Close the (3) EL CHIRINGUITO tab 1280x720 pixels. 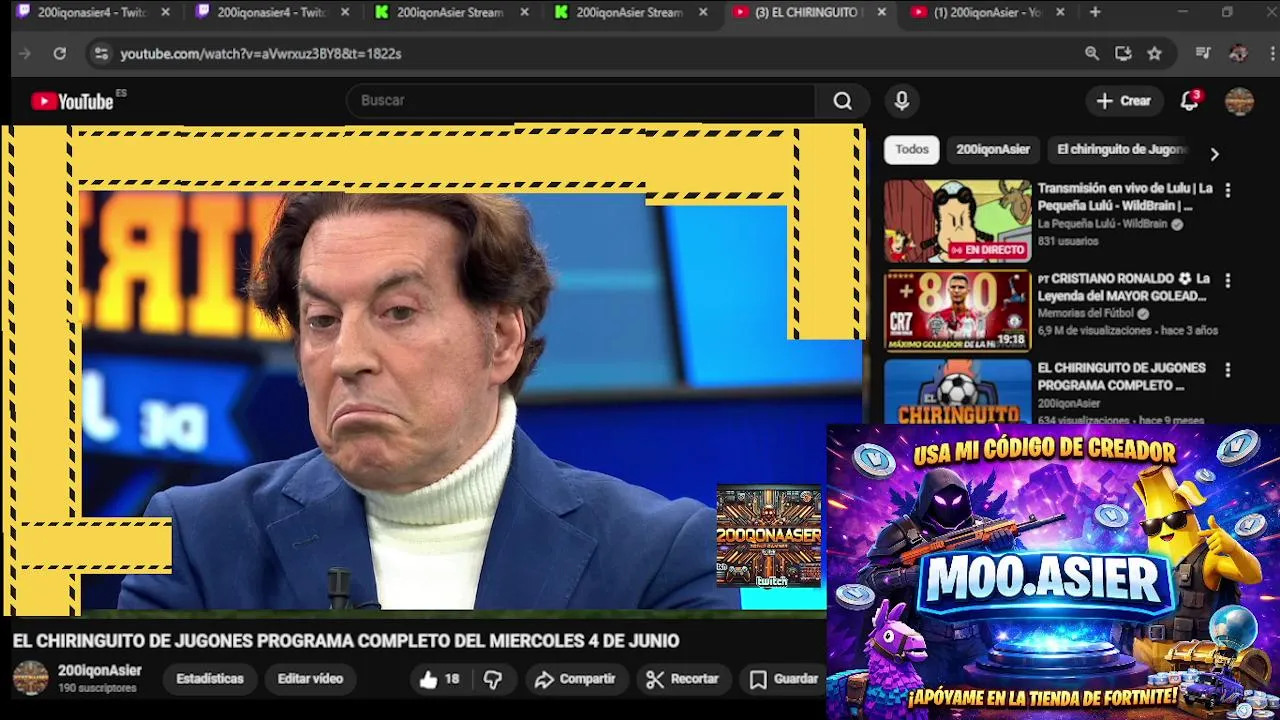(x=881, y=13)
